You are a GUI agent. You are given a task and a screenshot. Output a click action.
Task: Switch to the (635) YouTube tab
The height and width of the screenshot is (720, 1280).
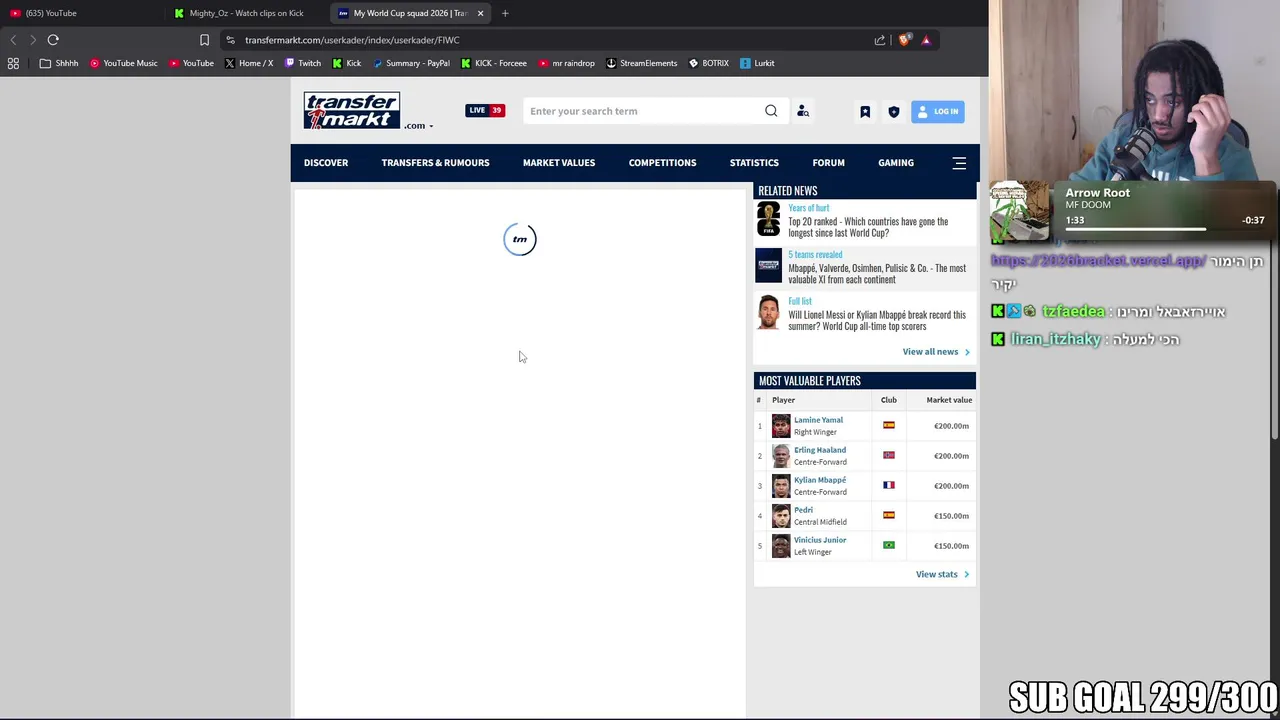pos(80,13)
